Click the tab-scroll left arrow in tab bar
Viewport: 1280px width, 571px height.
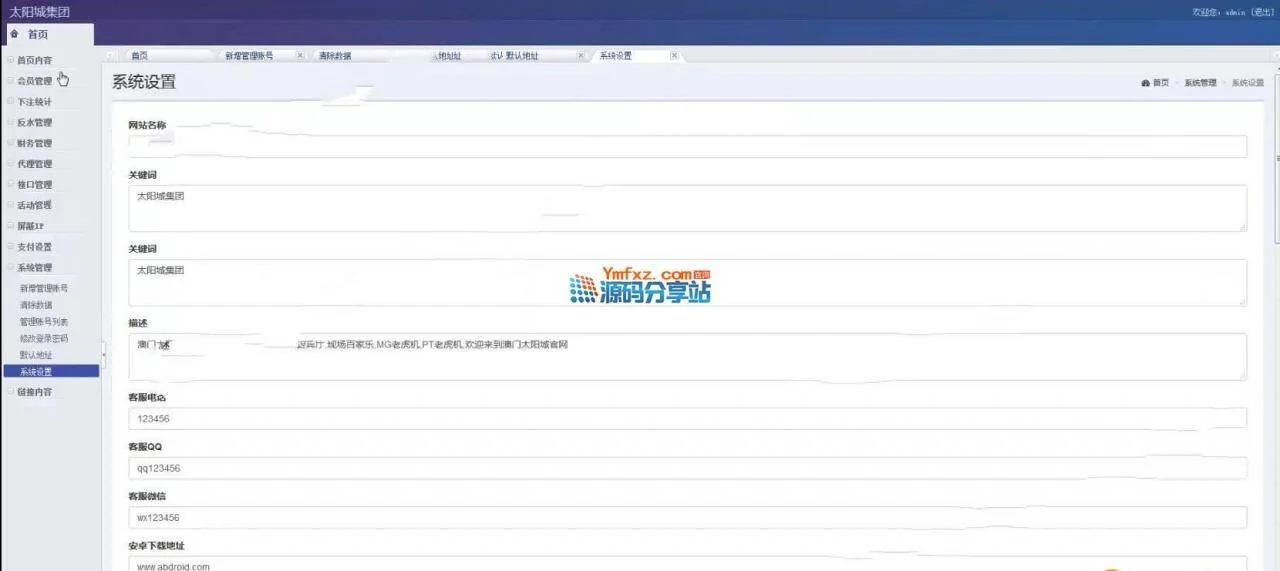(x=110, y=56)
